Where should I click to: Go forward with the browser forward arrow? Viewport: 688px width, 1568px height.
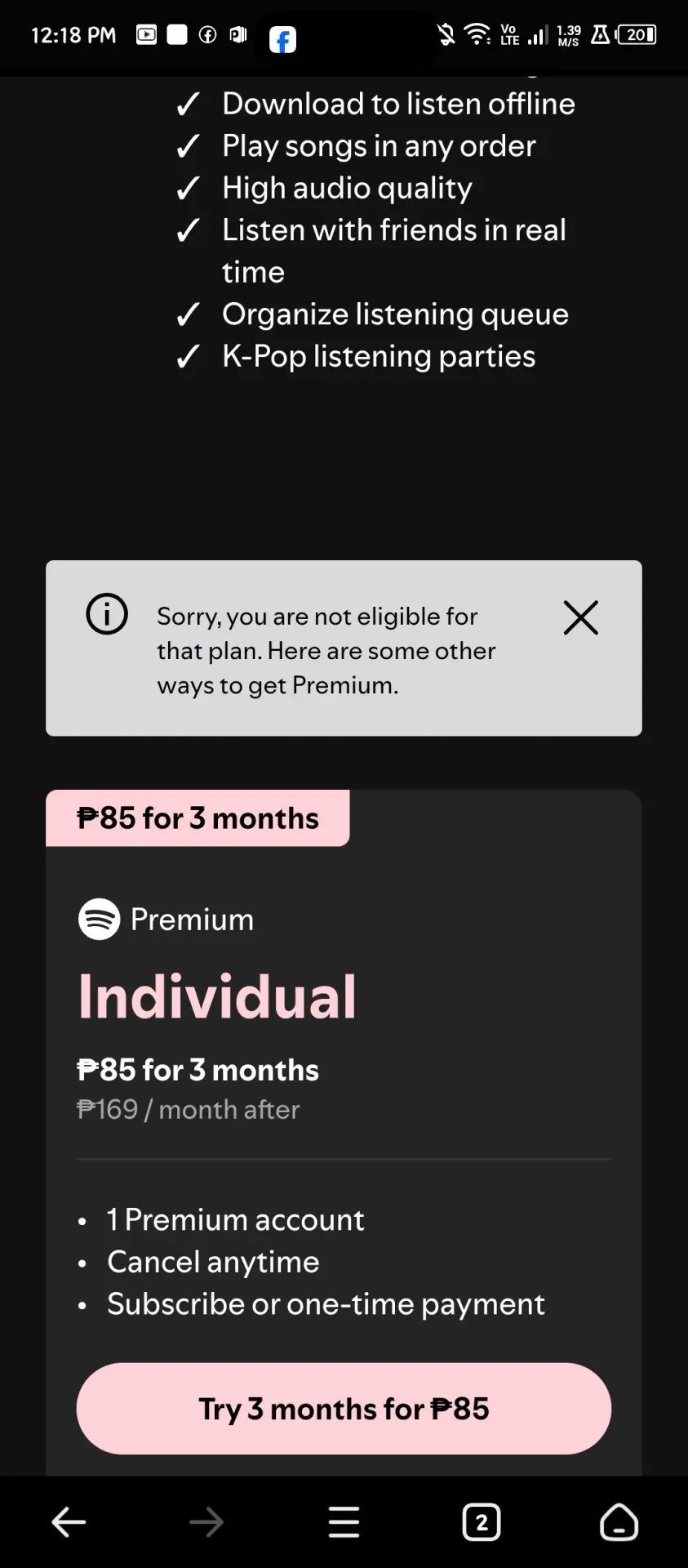tap(206, 1522)
